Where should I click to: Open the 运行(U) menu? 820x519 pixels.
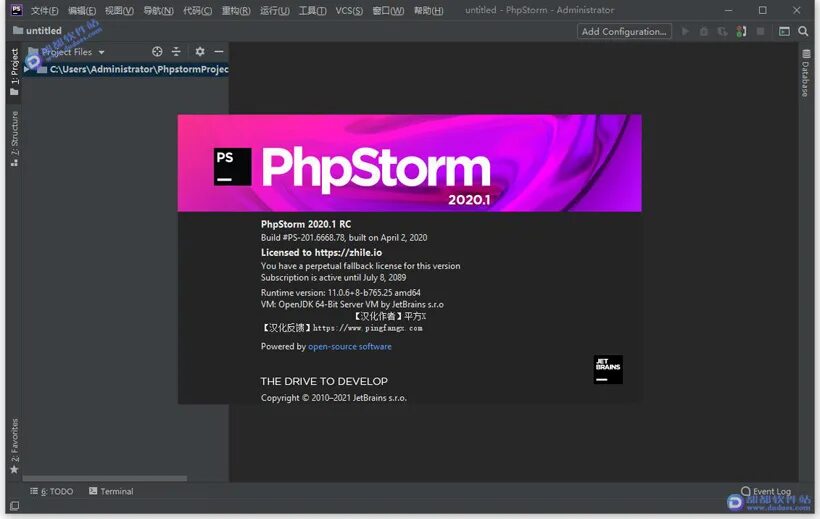click(275, 10)
